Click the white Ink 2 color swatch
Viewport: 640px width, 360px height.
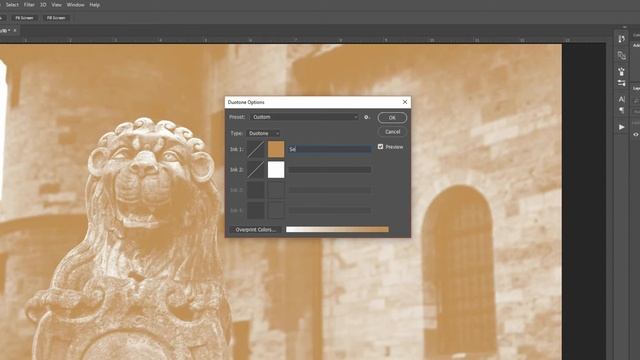coord(276,169)
